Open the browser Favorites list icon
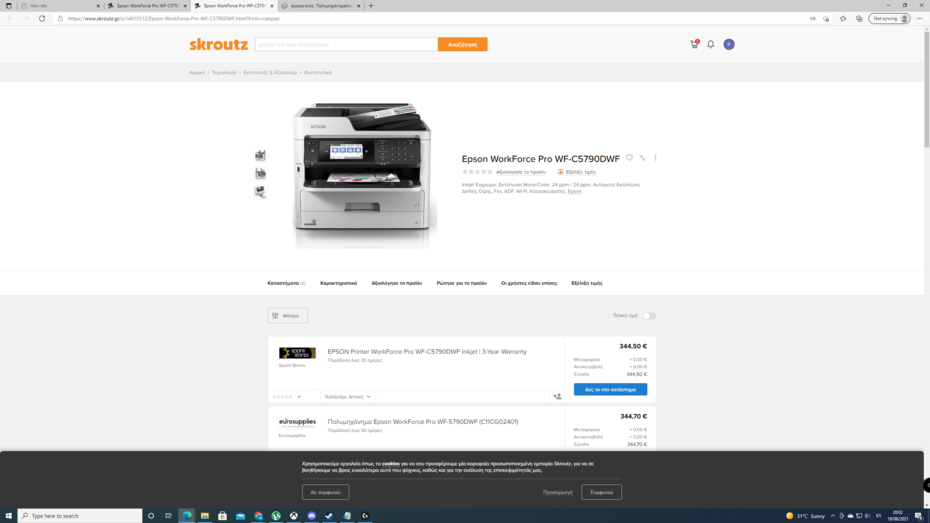The height and width of the screenshot is (523, 930). click(x=843, y=18)
